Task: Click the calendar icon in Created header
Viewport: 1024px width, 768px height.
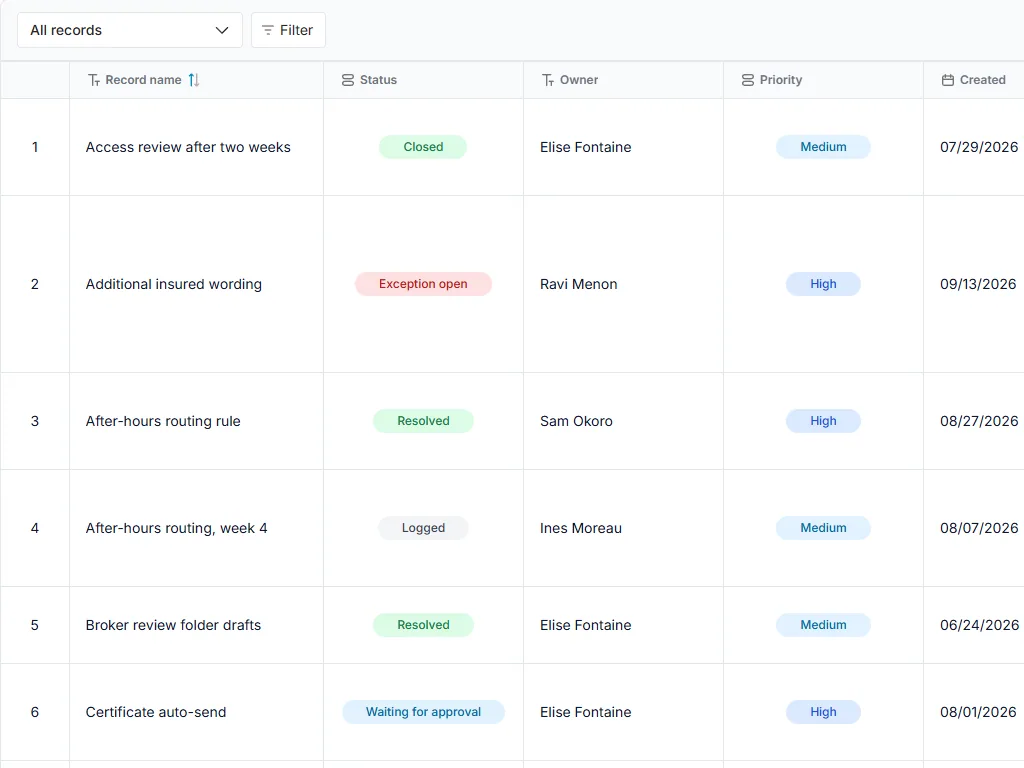Action: 948,80
